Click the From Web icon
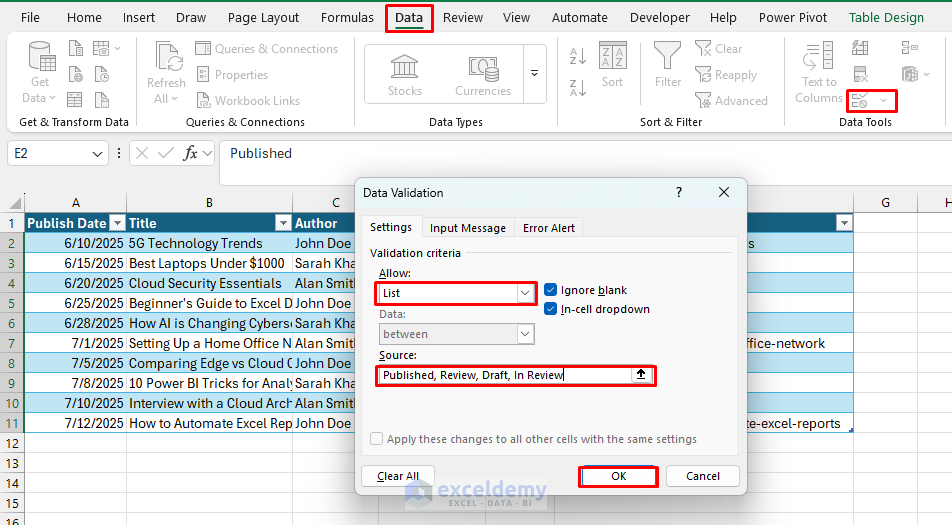952x525 pixels. [x=76, y=74]
